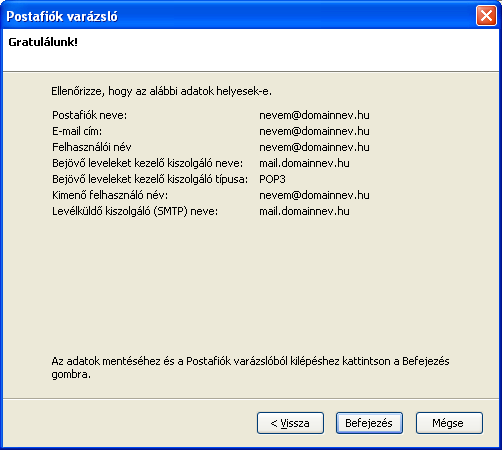Image resolution: width=502 pixels, height=450 pixels.
Task: Select the incoming server mail.domainnev.hu value
Action: pos(304,163)
